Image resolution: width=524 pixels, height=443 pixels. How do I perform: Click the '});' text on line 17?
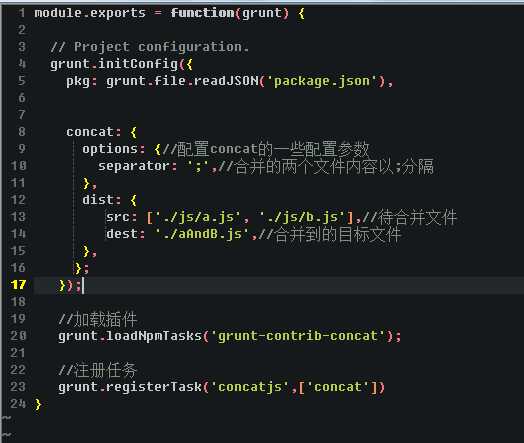70,285
